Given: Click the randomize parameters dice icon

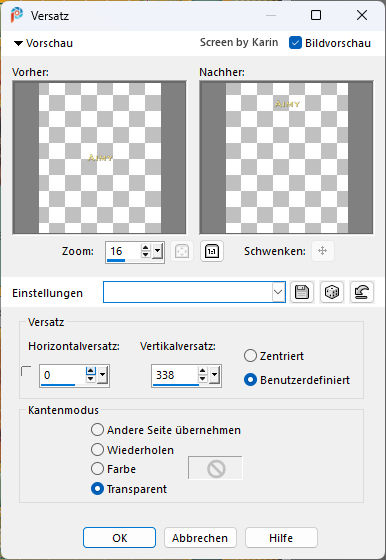Looking at the screenshot, I should pos(332,292).
